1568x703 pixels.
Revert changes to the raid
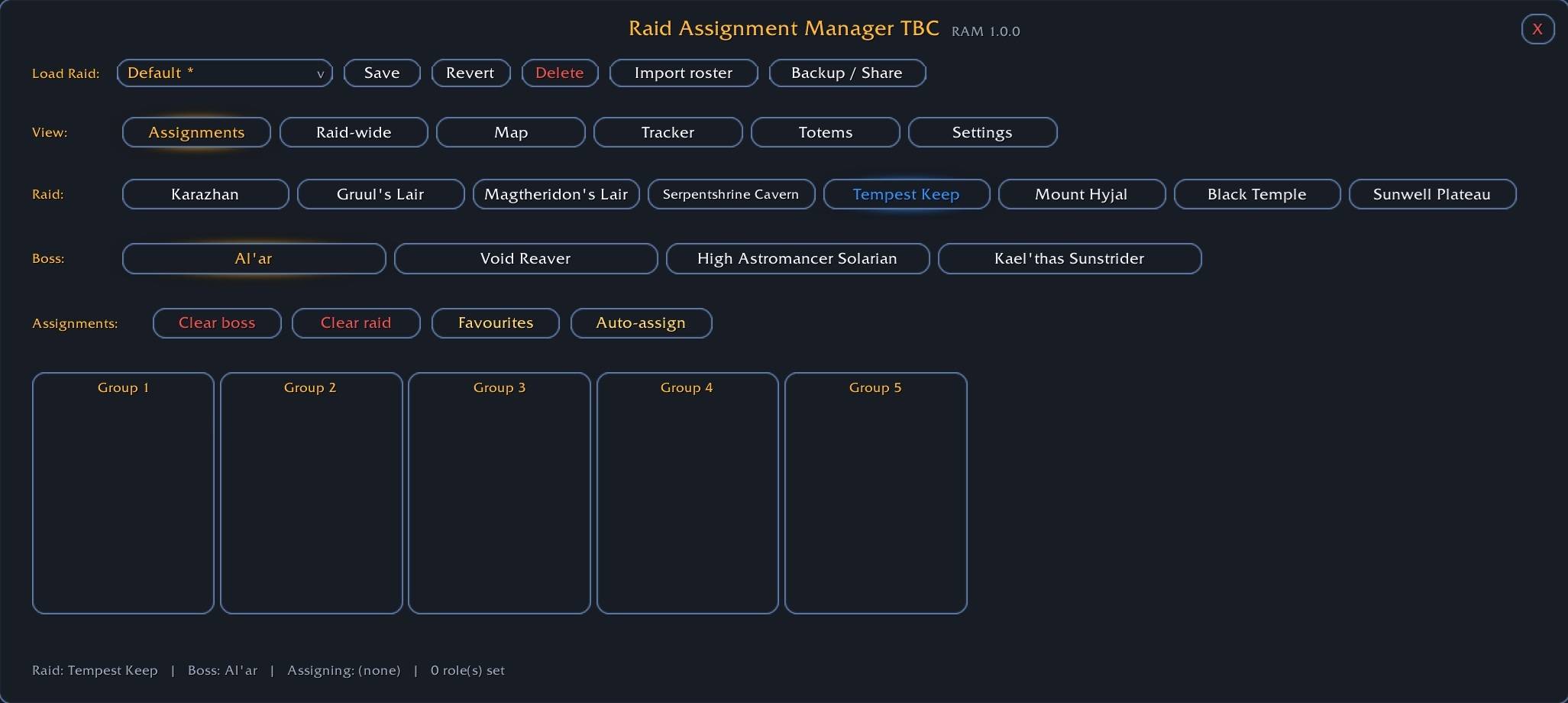tap(470, 73)
